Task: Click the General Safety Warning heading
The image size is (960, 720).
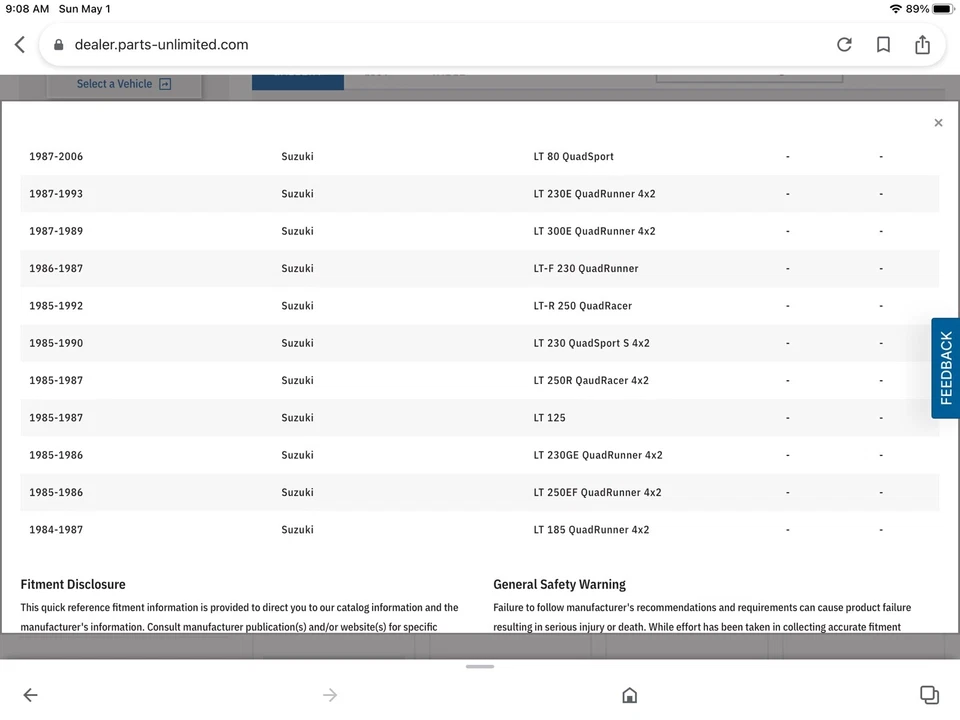Action: [x=560, y=585]
